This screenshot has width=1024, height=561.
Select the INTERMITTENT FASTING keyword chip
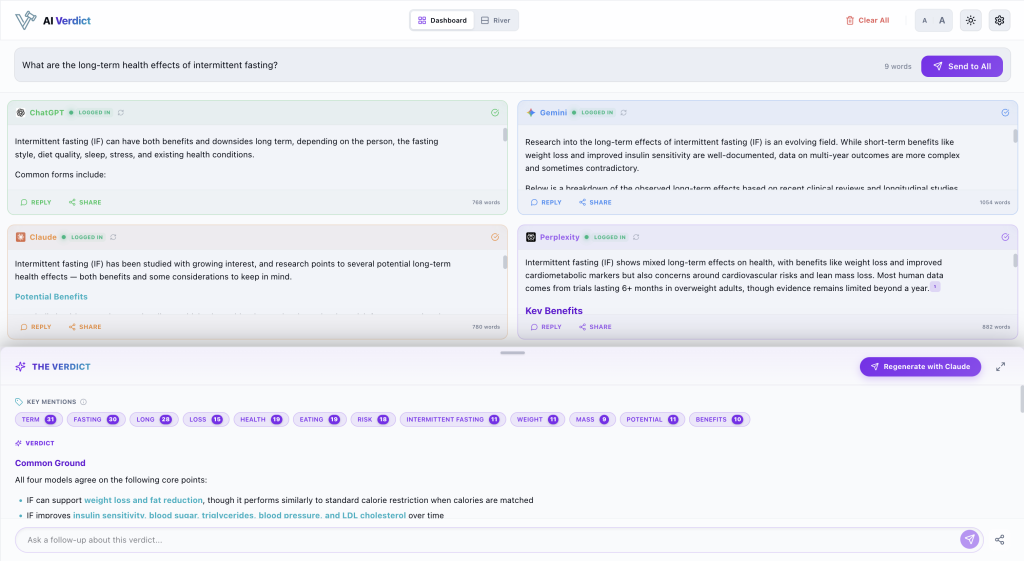point(453,419)
